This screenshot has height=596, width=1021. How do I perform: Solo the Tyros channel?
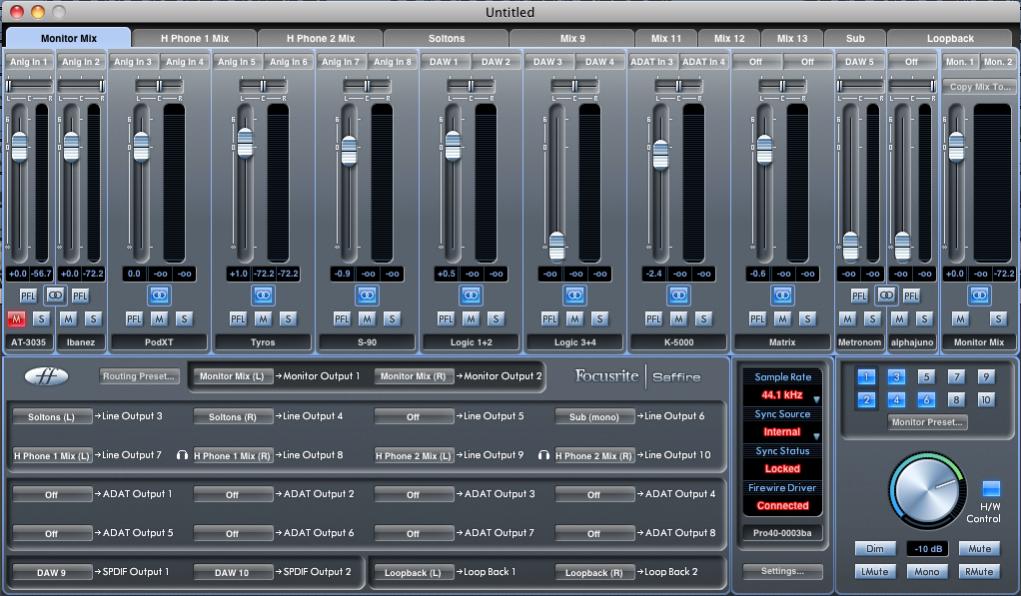point(288,319)
